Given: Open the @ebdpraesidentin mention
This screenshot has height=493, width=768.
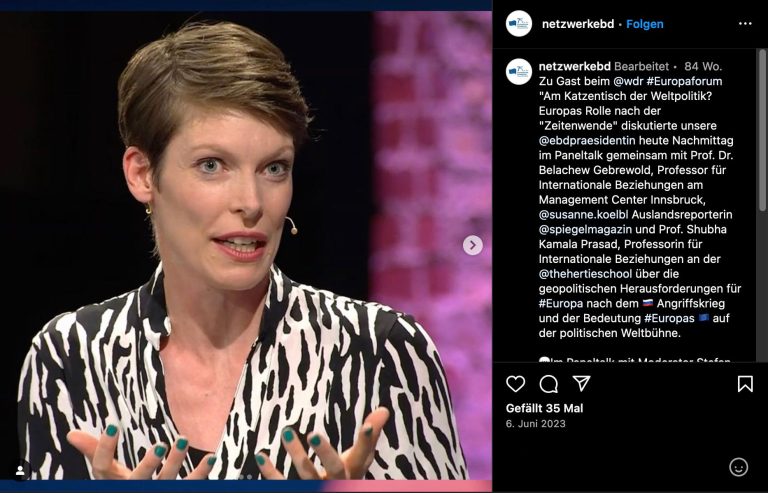Looking at the screenshot, I should pyautogui.click(x=587, y=141).
